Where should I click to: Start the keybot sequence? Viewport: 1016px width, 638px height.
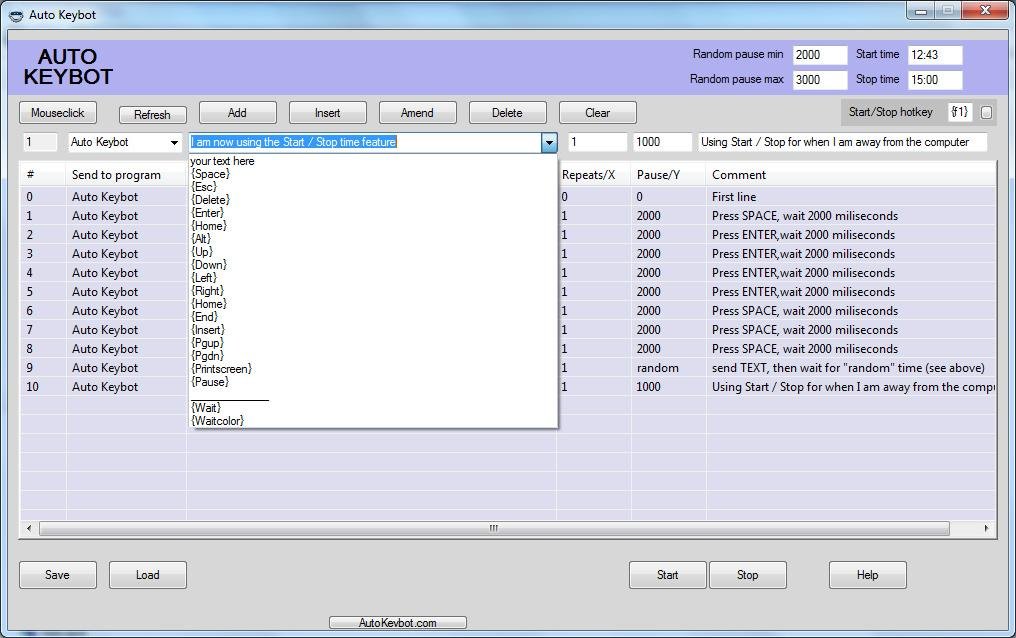point(667,575)
